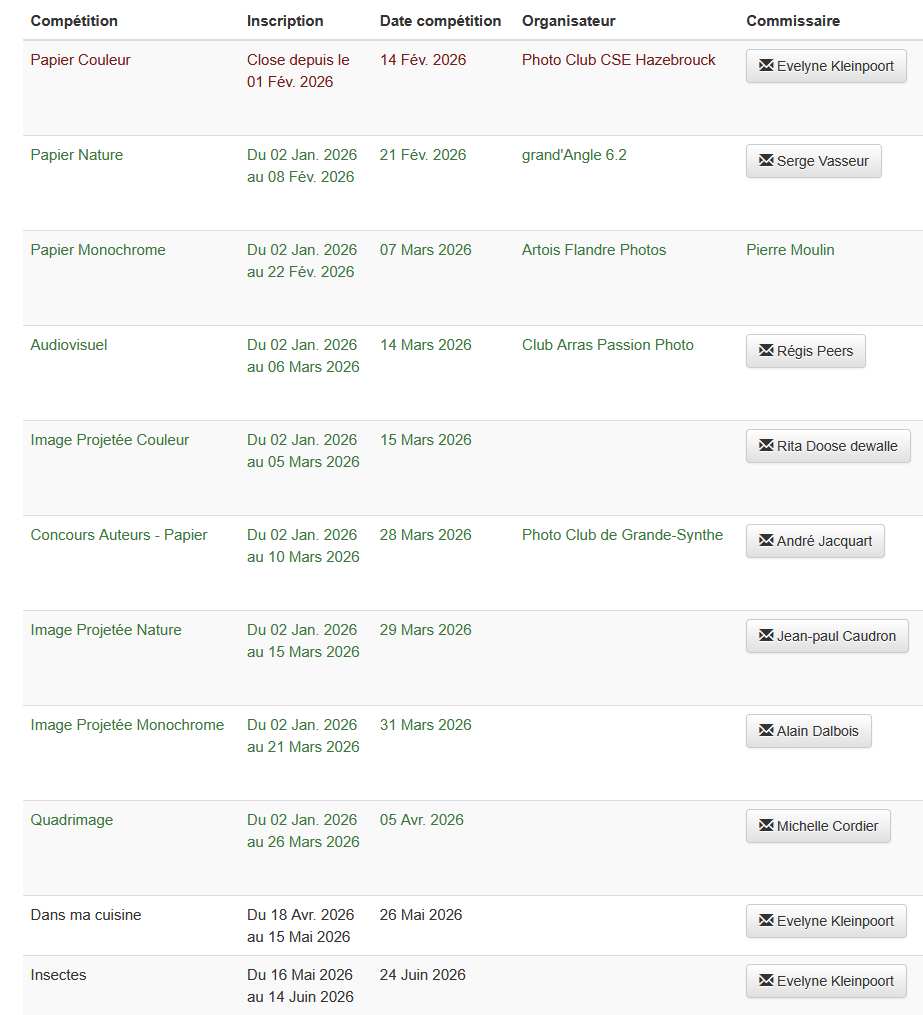Click envelope icon in Papier Couleur row
Viewport: 923px width, 1015px height.
click(x=766, y=66)
